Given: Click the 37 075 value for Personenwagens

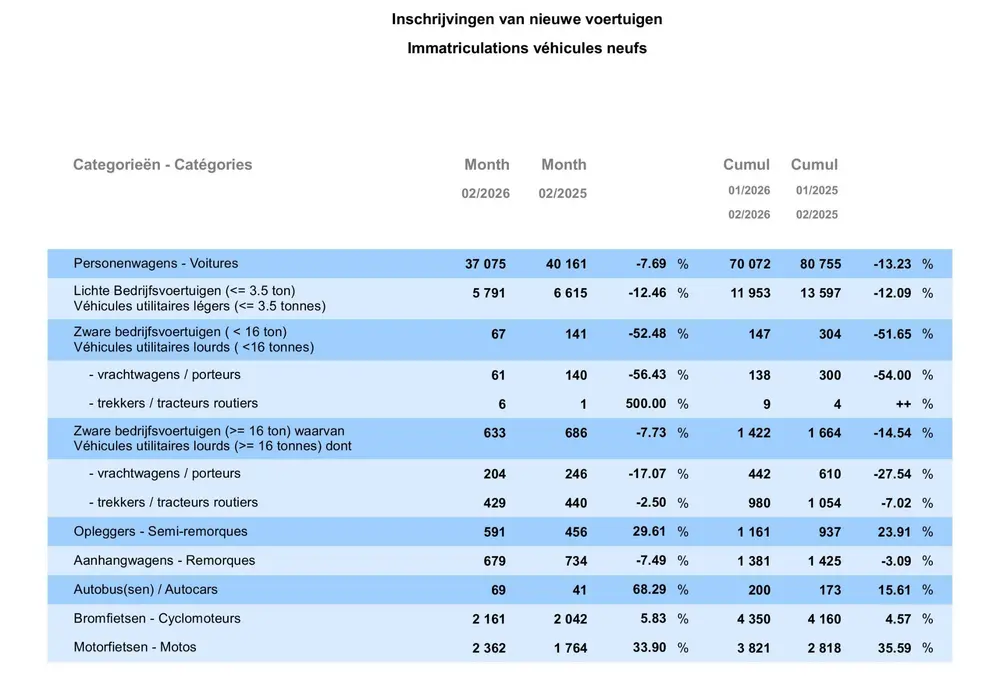Looking at the screenshot, I should (485, 265).
